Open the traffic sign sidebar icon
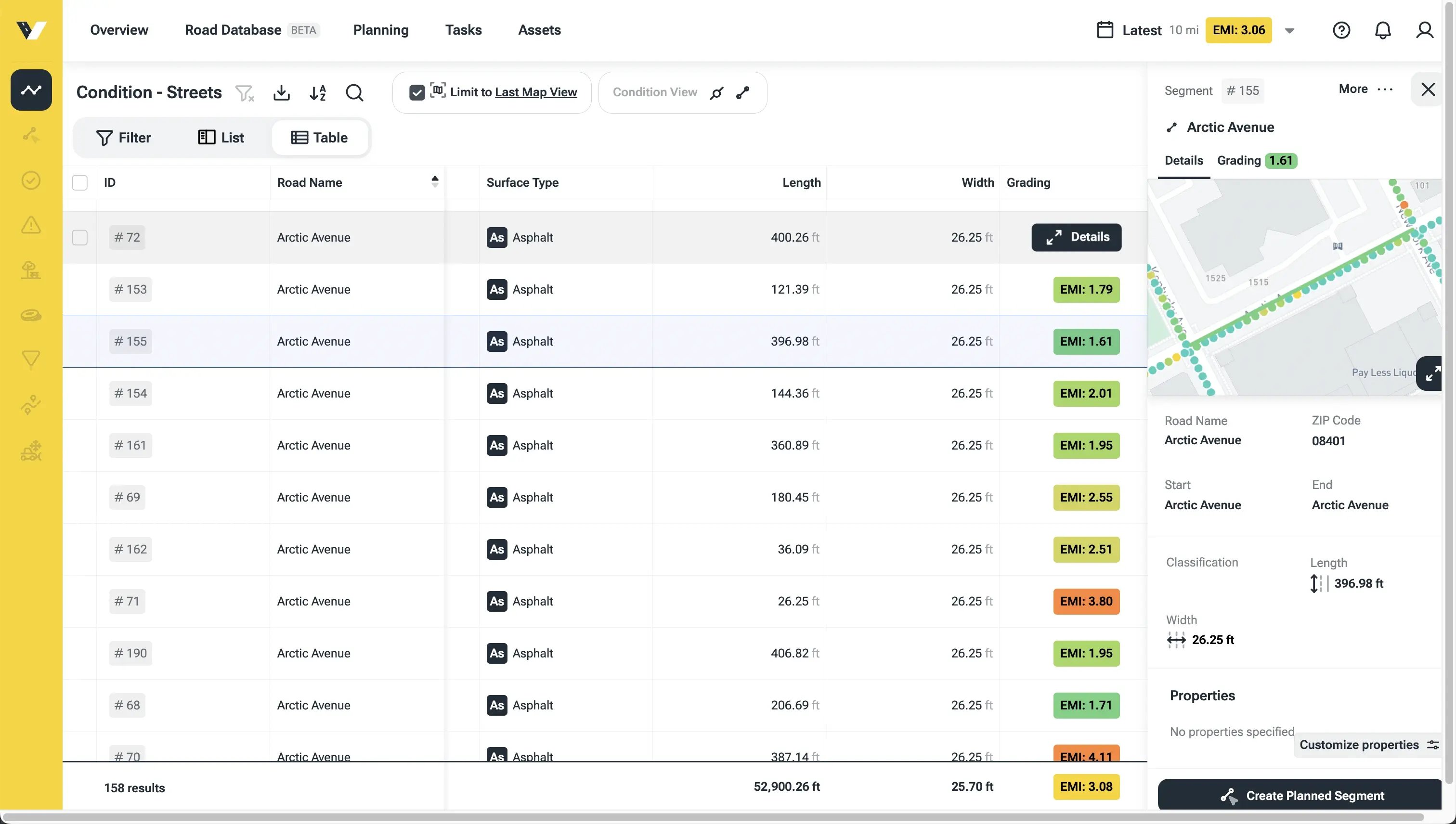The image size is (1456, 824). 31,360
